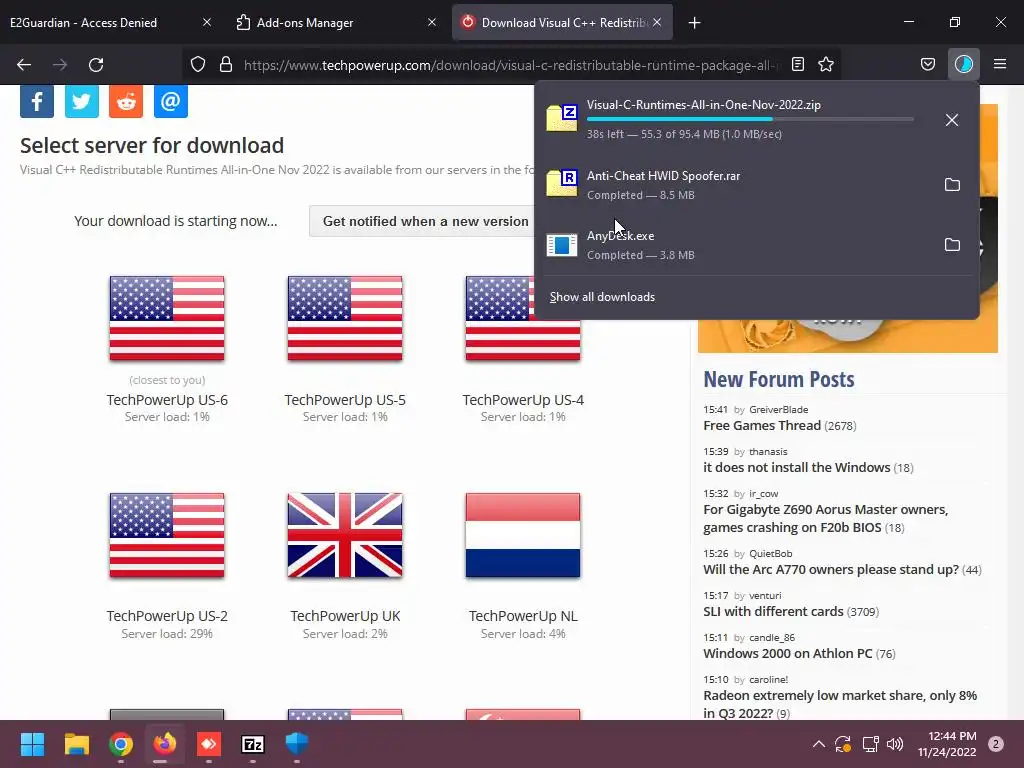Show Anti-Cheat HWID Spoofer.rar in folder
Image resolution: width=1024 pixels, height=768 pixels.
(952, 185)
